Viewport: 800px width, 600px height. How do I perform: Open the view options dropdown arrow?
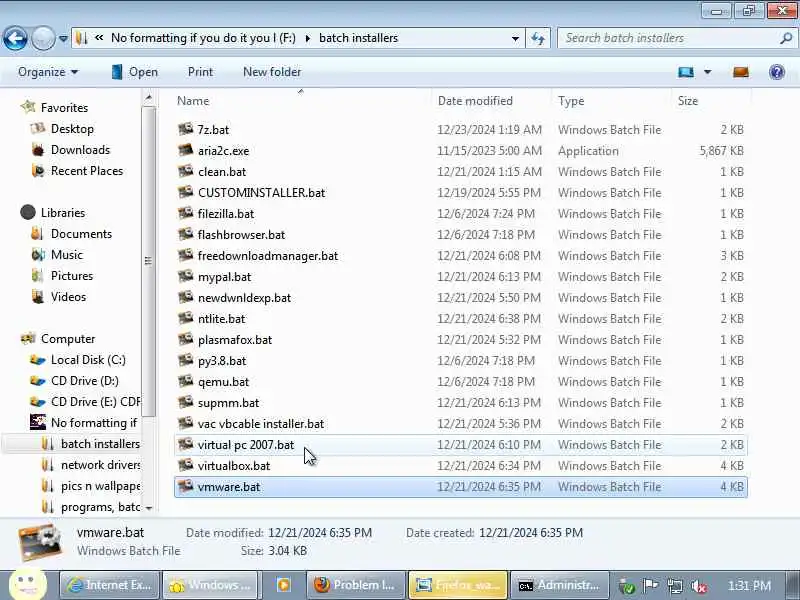pos(708,72)
